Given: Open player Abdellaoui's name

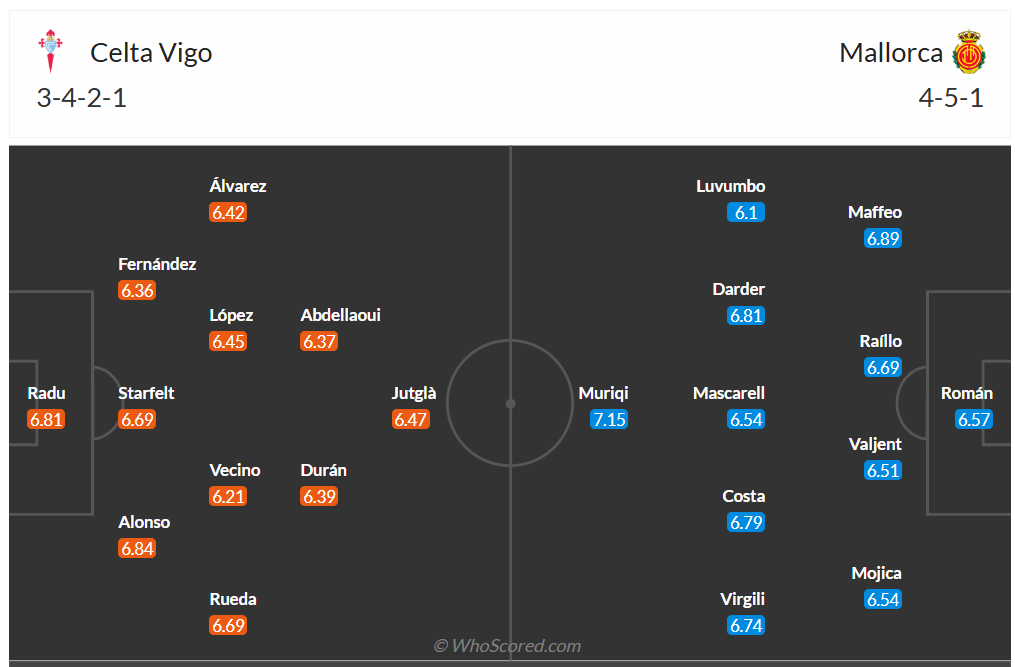Looking at the screenshot, I should 340,315.
